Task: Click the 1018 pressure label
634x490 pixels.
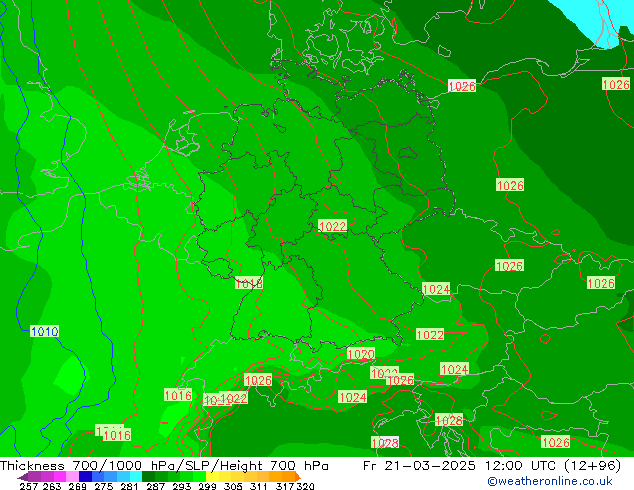Action: point(249,283)
